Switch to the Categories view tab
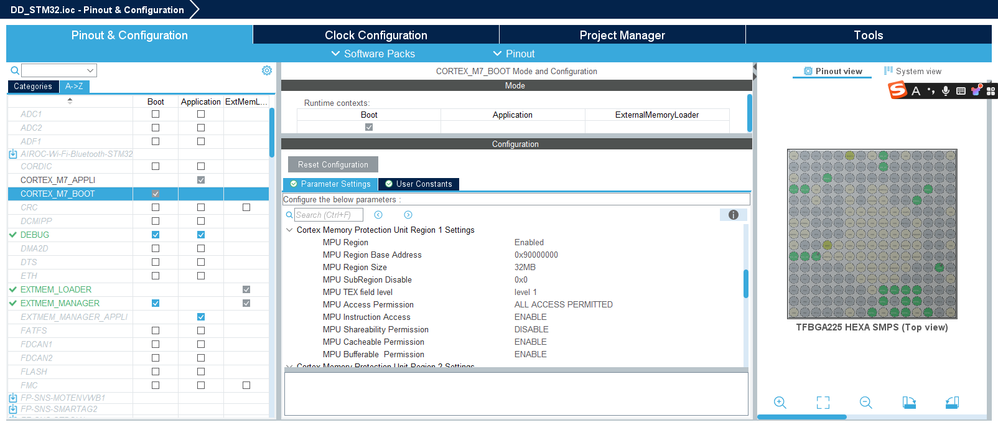Image resolution: width=998 pixels, height=427 pixels. (x=33, y=87)
